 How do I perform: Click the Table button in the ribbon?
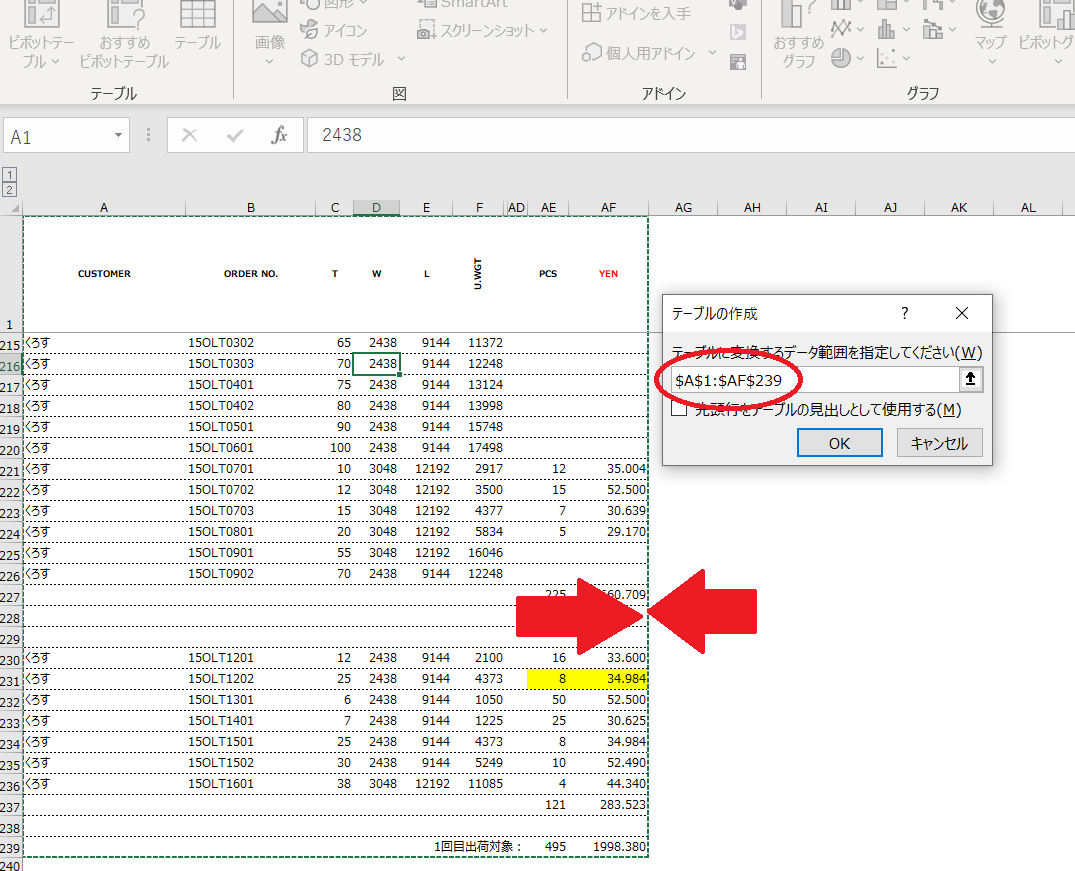197,27
